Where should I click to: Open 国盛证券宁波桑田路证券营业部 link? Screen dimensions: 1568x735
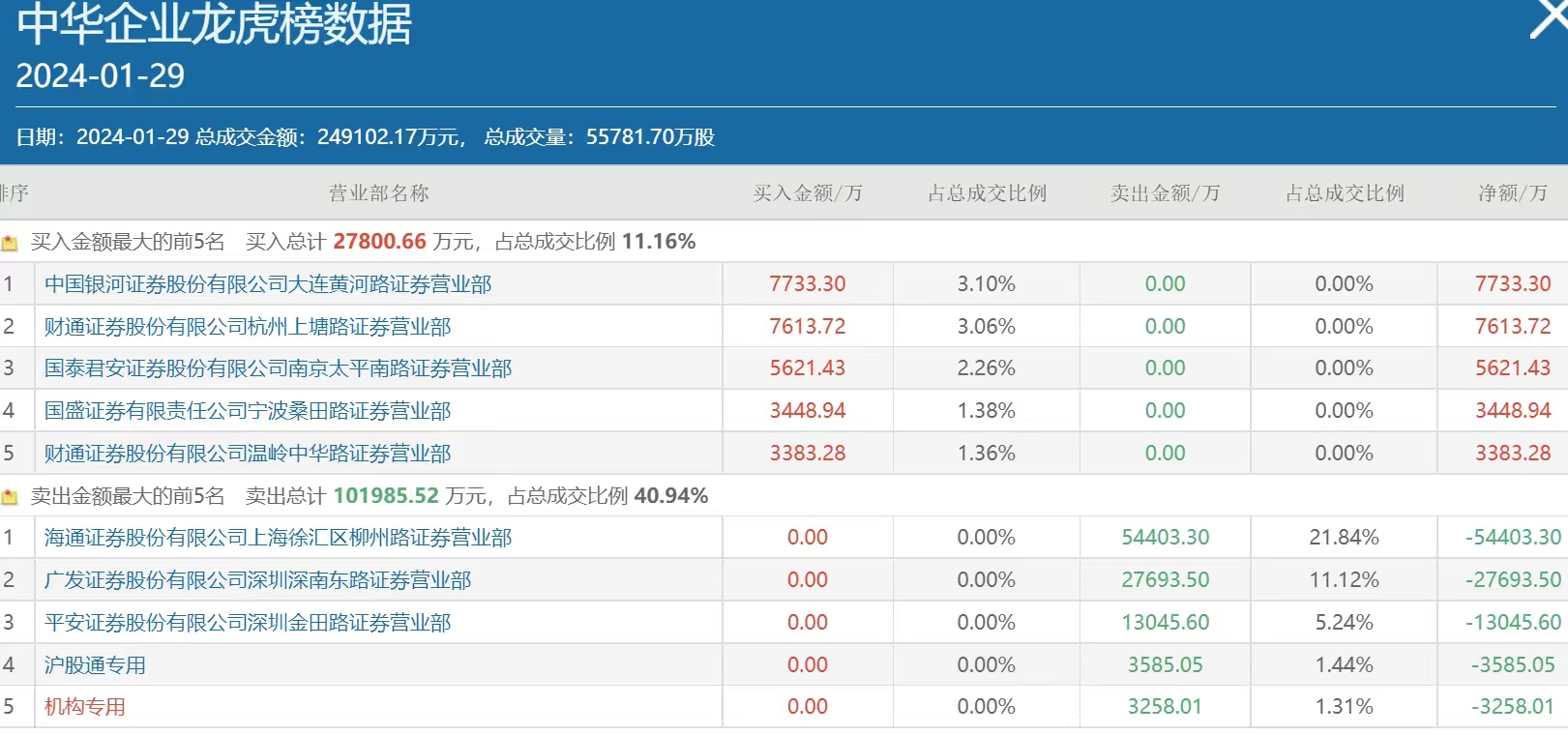coord(248,411)
